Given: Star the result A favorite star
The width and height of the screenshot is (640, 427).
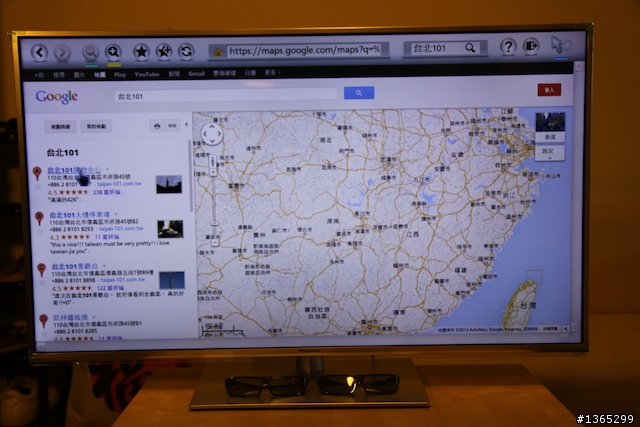Looking at the screenshot, I should 38,187.
